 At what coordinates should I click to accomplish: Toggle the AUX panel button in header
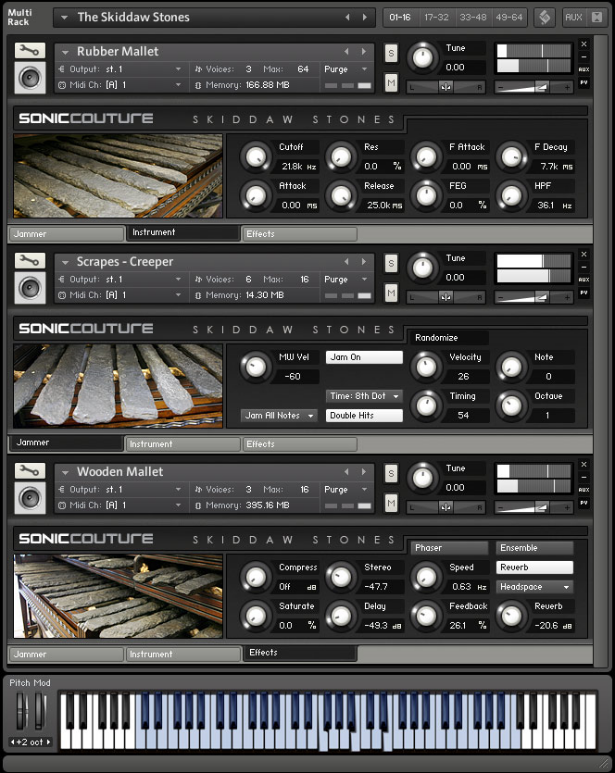coord(574,17)
